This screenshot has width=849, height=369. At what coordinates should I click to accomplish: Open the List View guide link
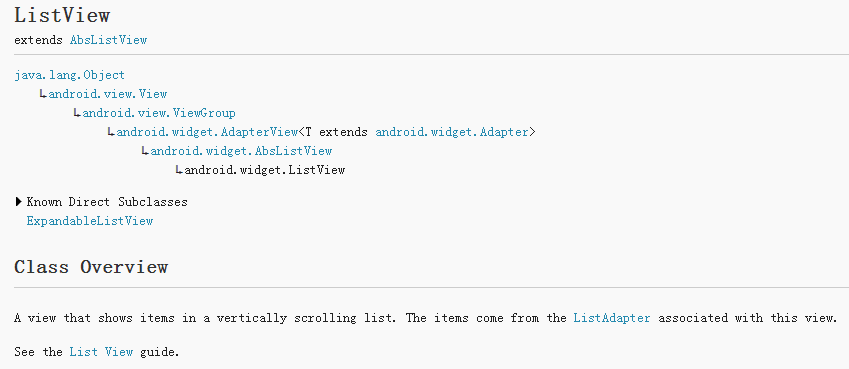(101, 352)
